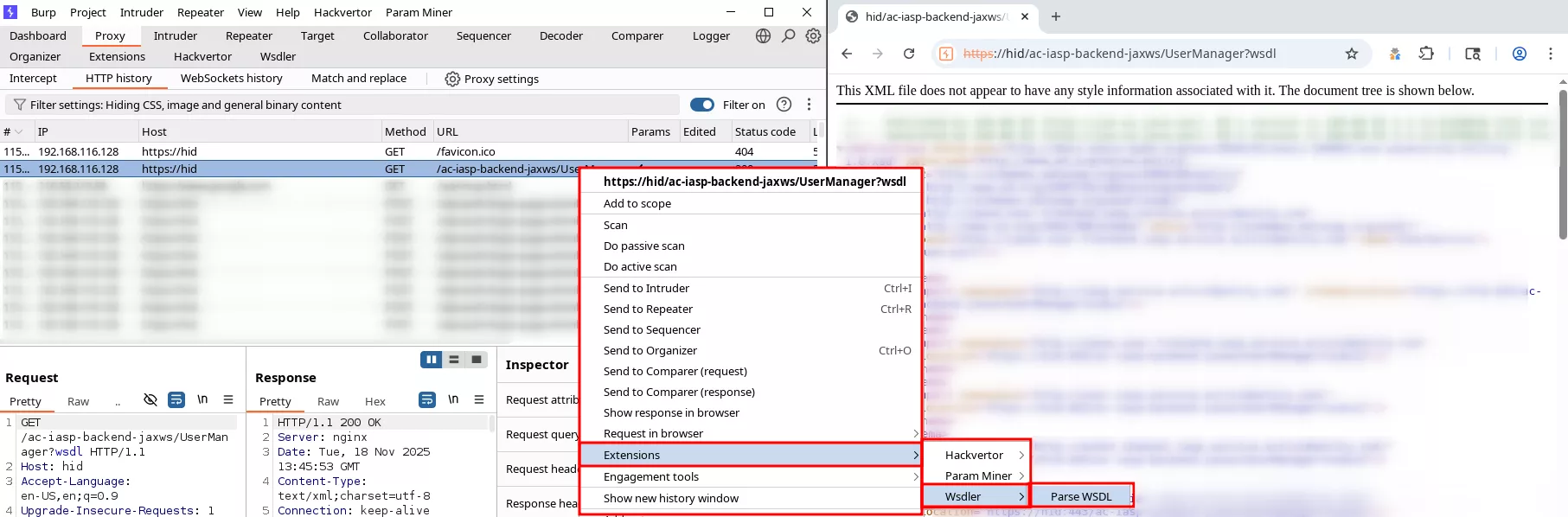Choose Add to scope
The width and height of the screenshot is (1568, 517).
[750, 203]
